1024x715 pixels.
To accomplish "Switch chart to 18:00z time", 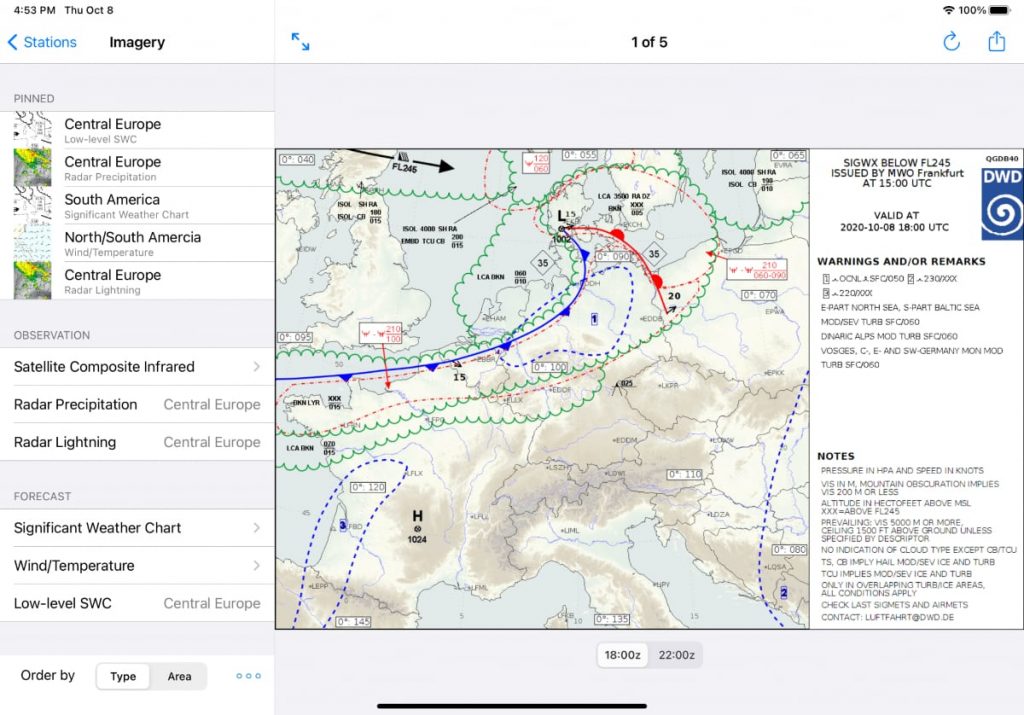I will tap(622, 655).
